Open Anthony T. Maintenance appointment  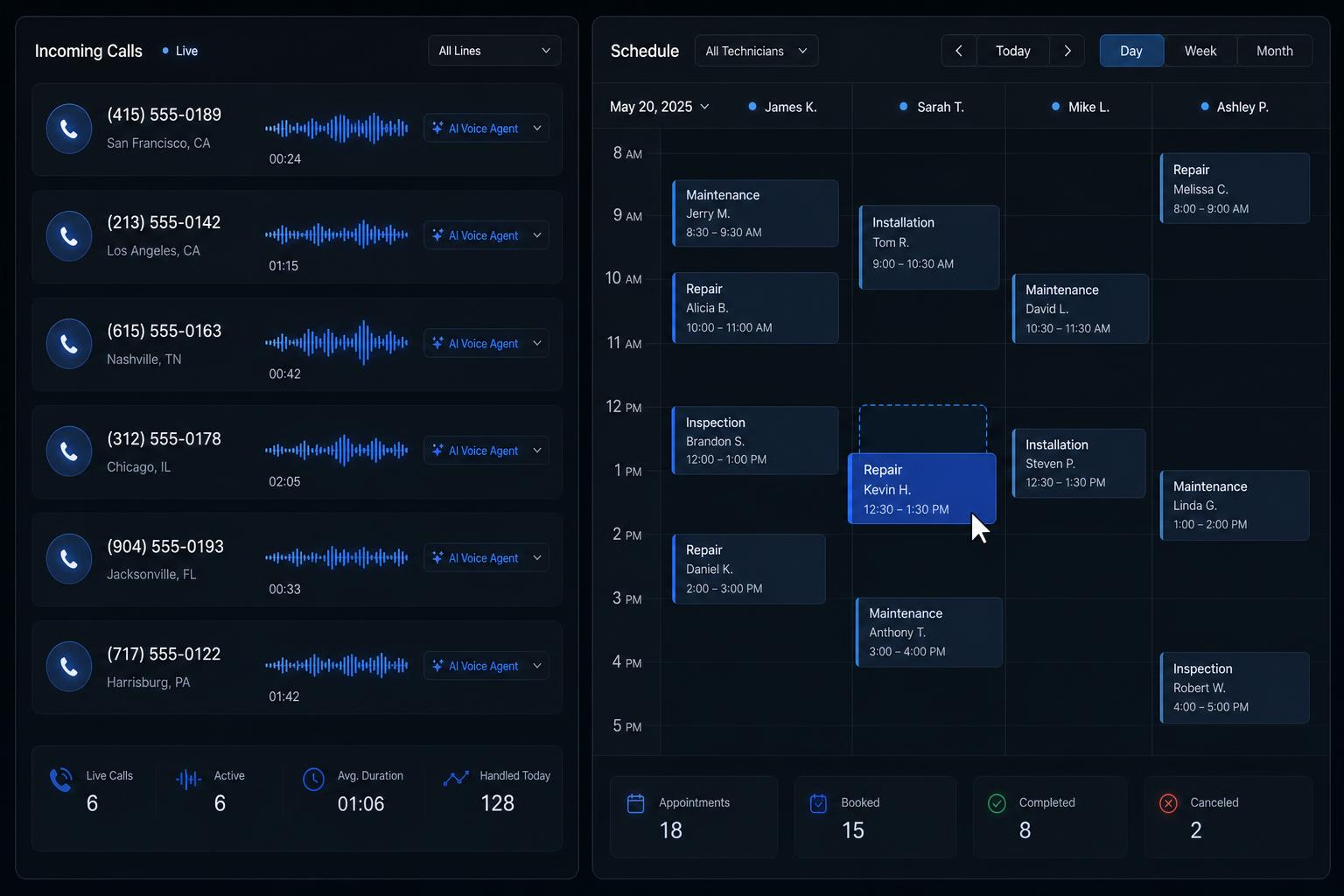point(928,632)
